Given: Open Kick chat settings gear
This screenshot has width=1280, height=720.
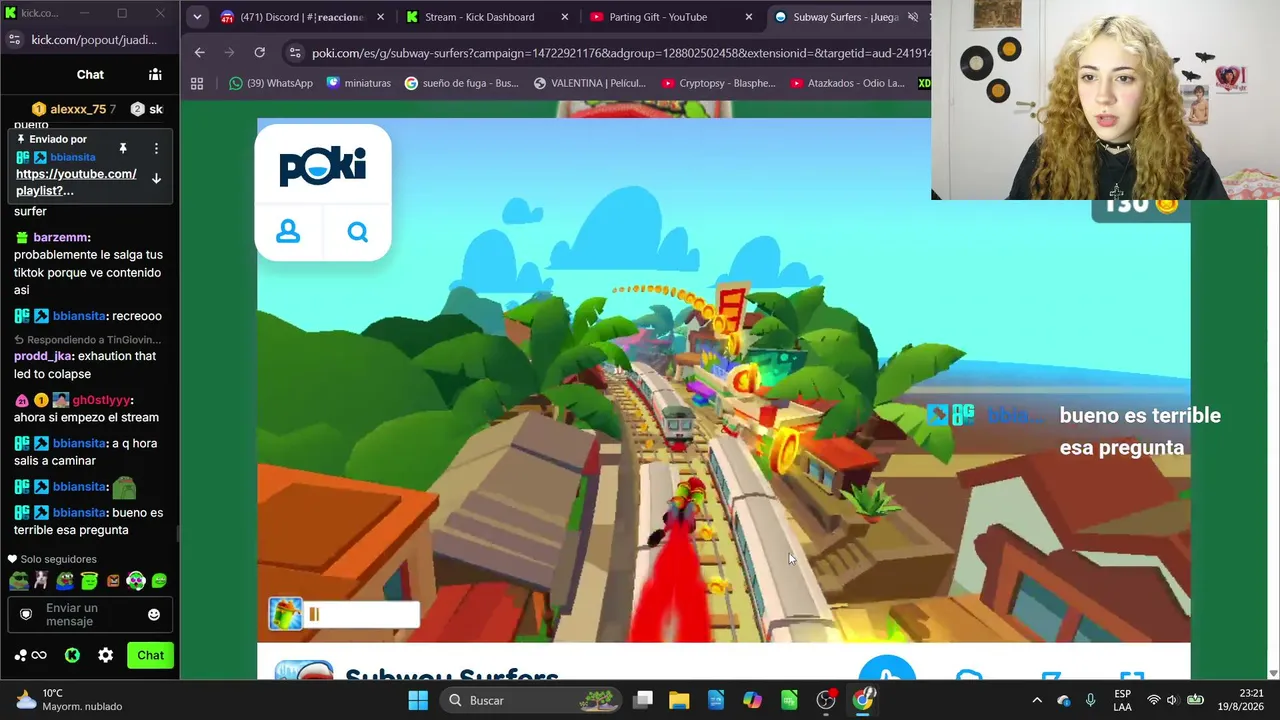Looking at the screenshot, I should [106, 655].
